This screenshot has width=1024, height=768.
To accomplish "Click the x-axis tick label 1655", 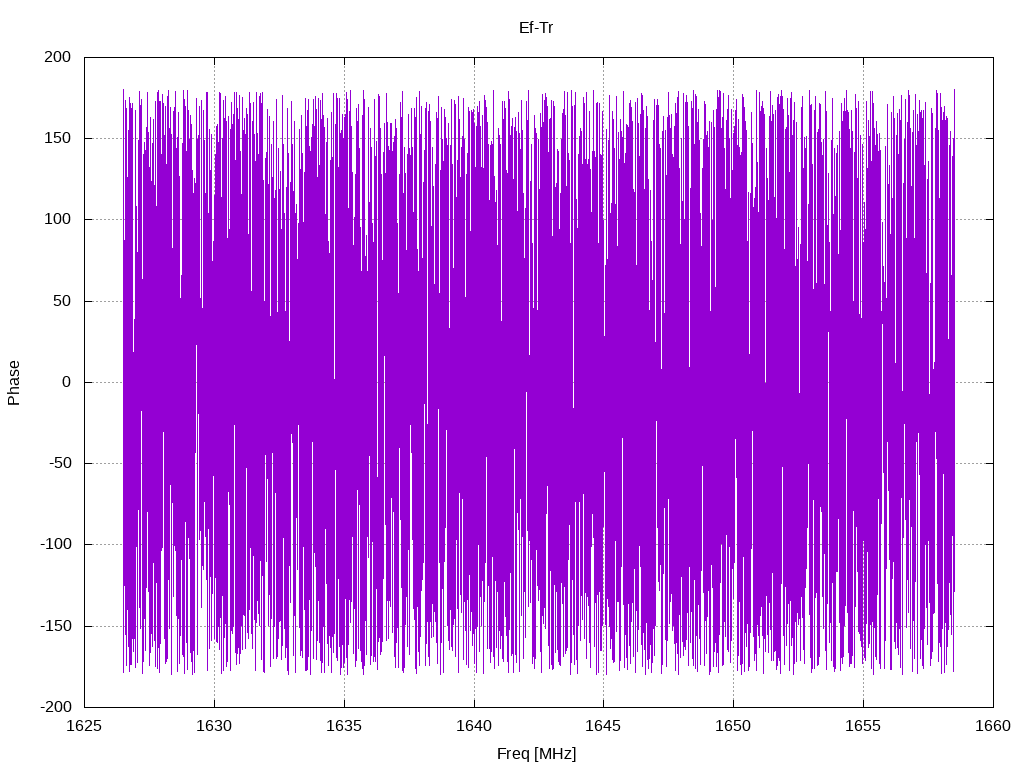I will pyautogui.click(x=863, y=726).
